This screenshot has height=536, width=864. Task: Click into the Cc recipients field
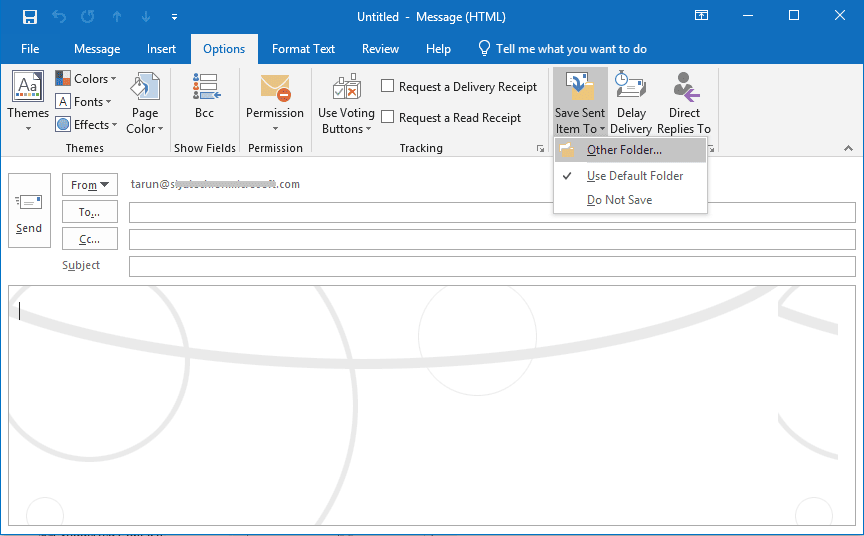[x=492, y=240]
